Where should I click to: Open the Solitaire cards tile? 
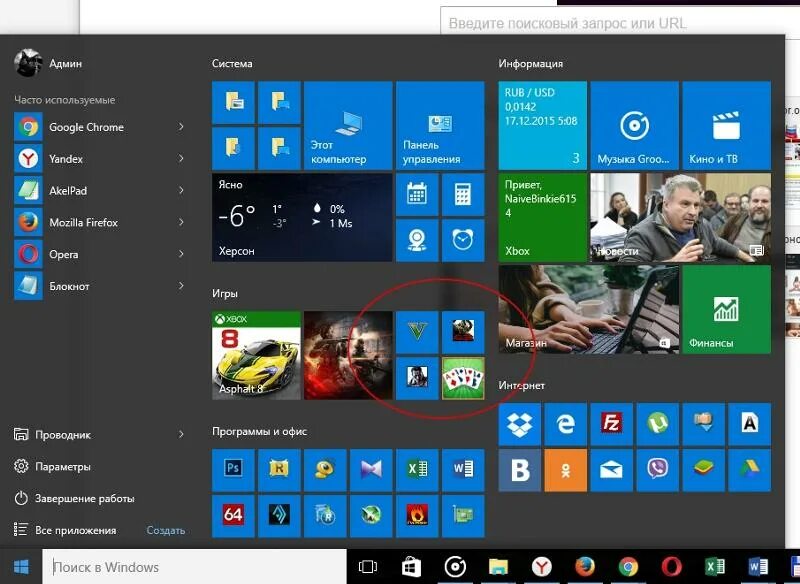(463, 378)
